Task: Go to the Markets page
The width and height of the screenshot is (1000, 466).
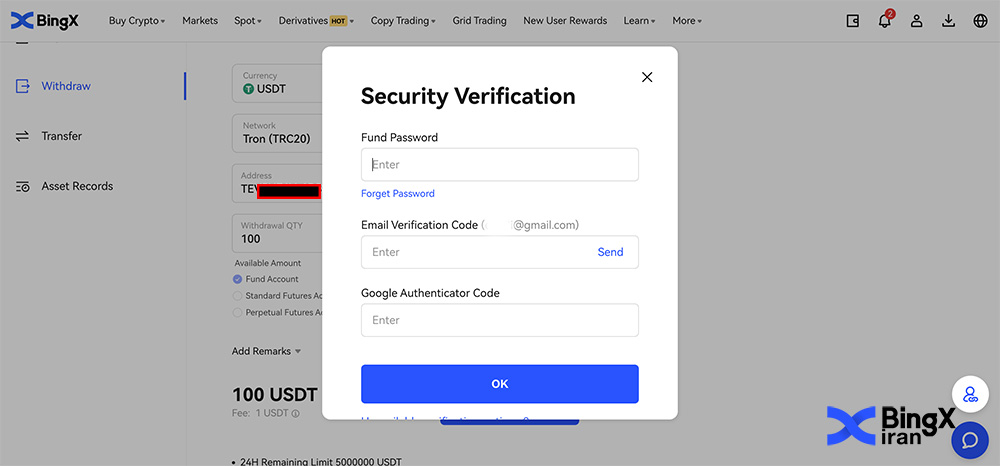Action: [200, 20]
